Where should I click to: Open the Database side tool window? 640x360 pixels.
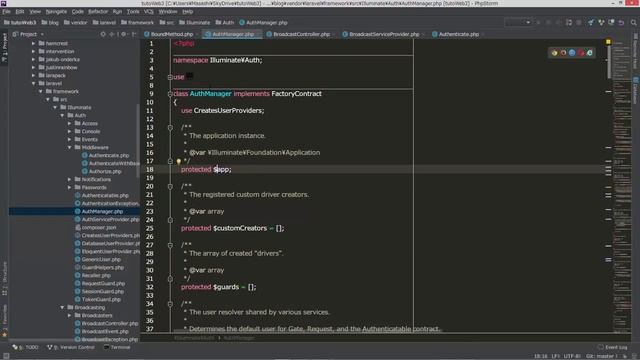tap(636, 91)
